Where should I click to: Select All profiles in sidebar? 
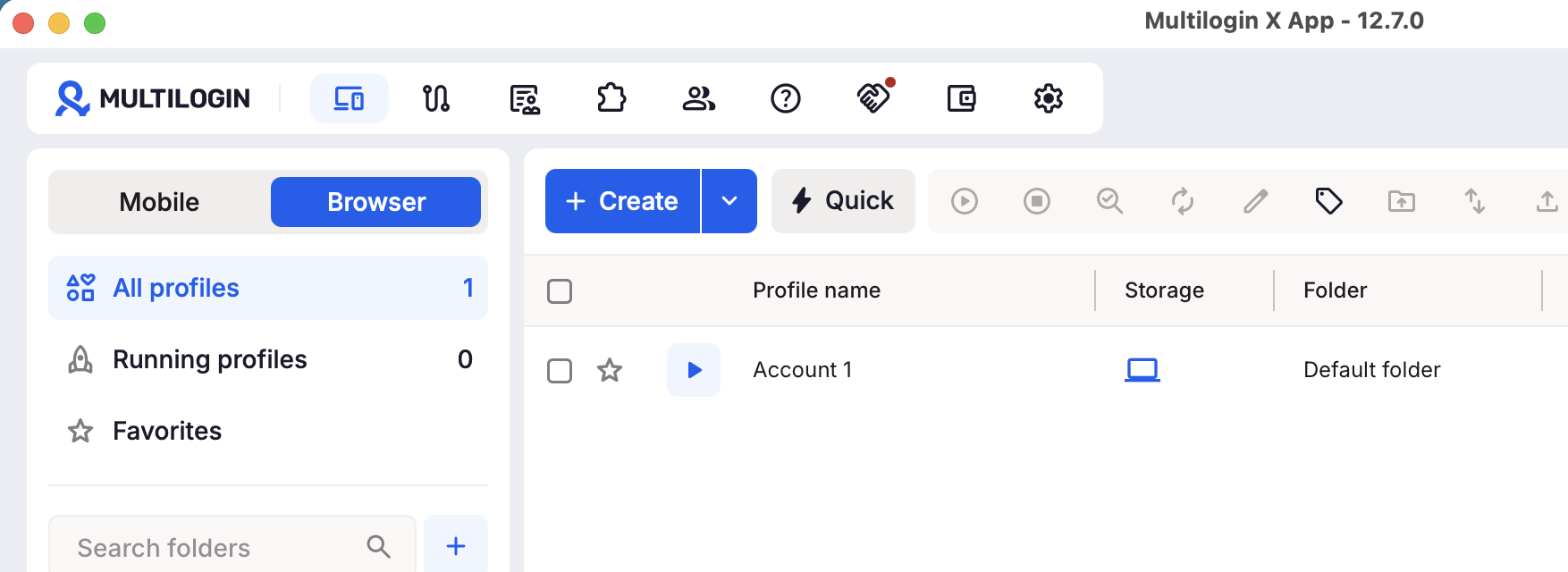click(268, 288)
